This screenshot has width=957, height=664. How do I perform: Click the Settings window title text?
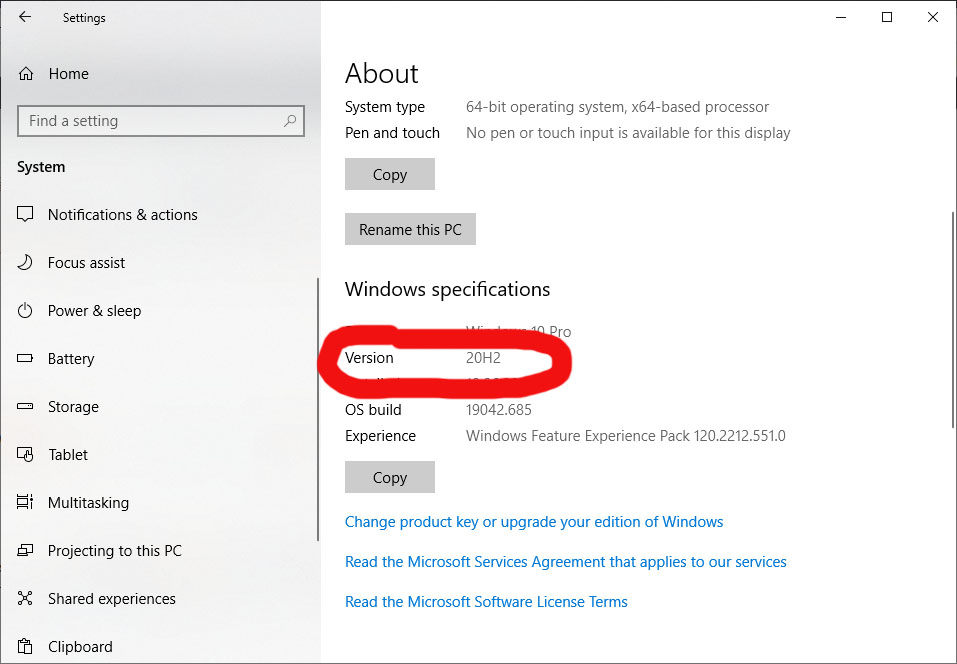coord(84,18)
